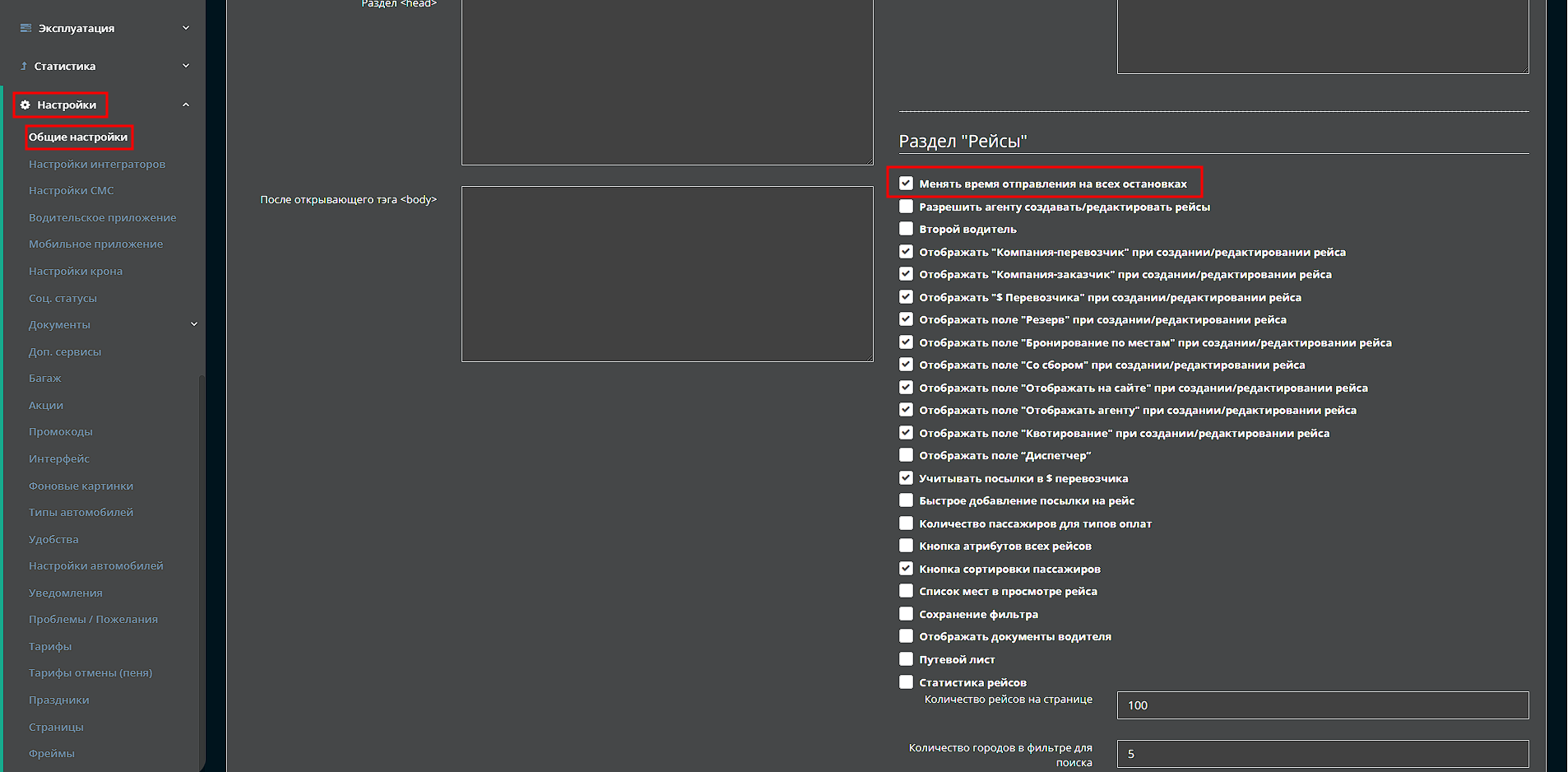
Task: Click the После открывающего тэга body textarea
Action: coord(666,274)
